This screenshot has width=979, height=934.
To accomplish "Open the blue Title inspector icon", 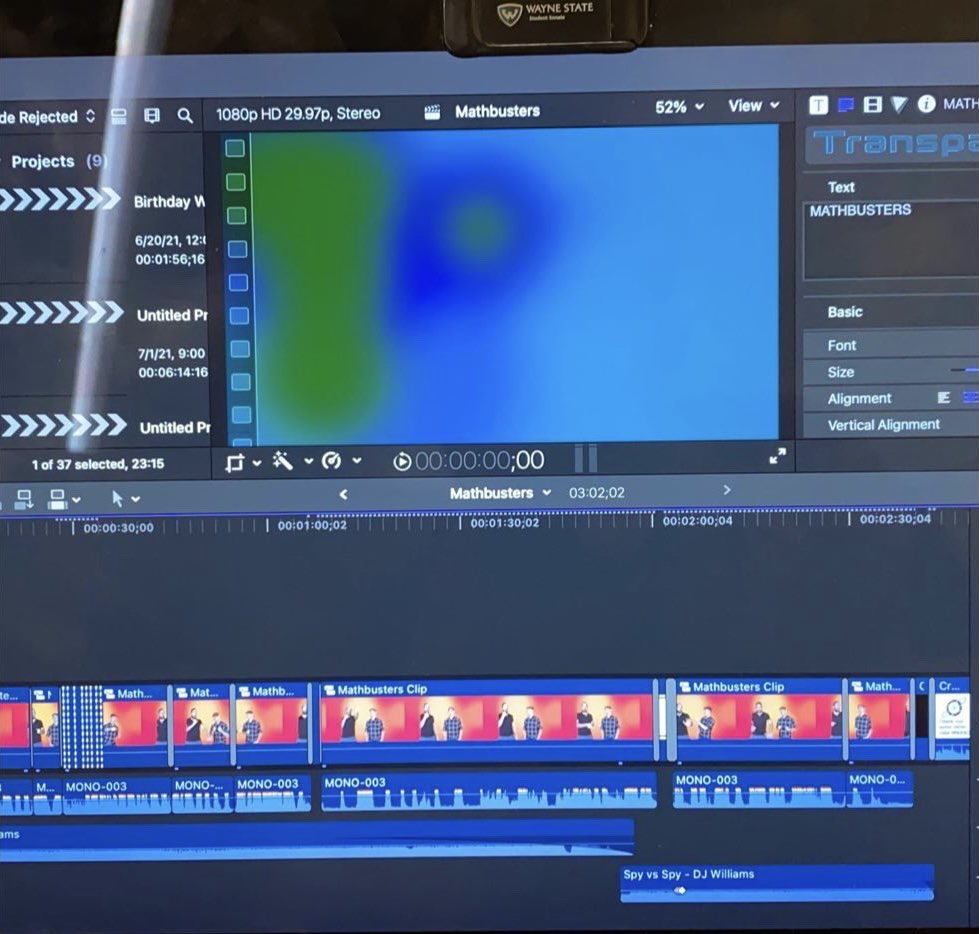I will [846, 105].
